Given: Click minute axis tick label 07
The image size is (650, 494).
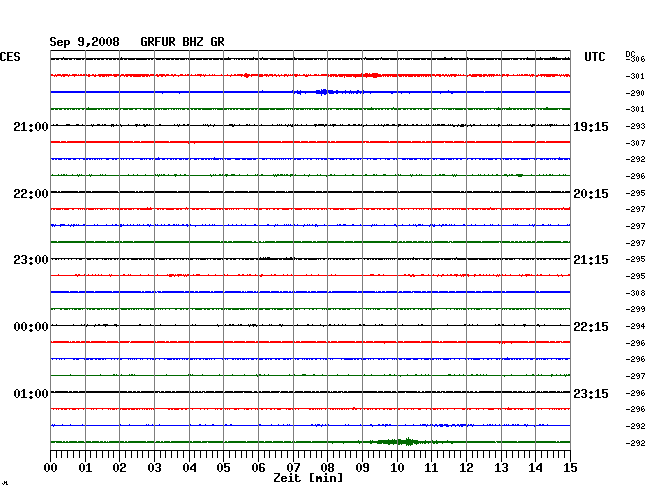Looking at the screenshot, I should pos(293,468).
